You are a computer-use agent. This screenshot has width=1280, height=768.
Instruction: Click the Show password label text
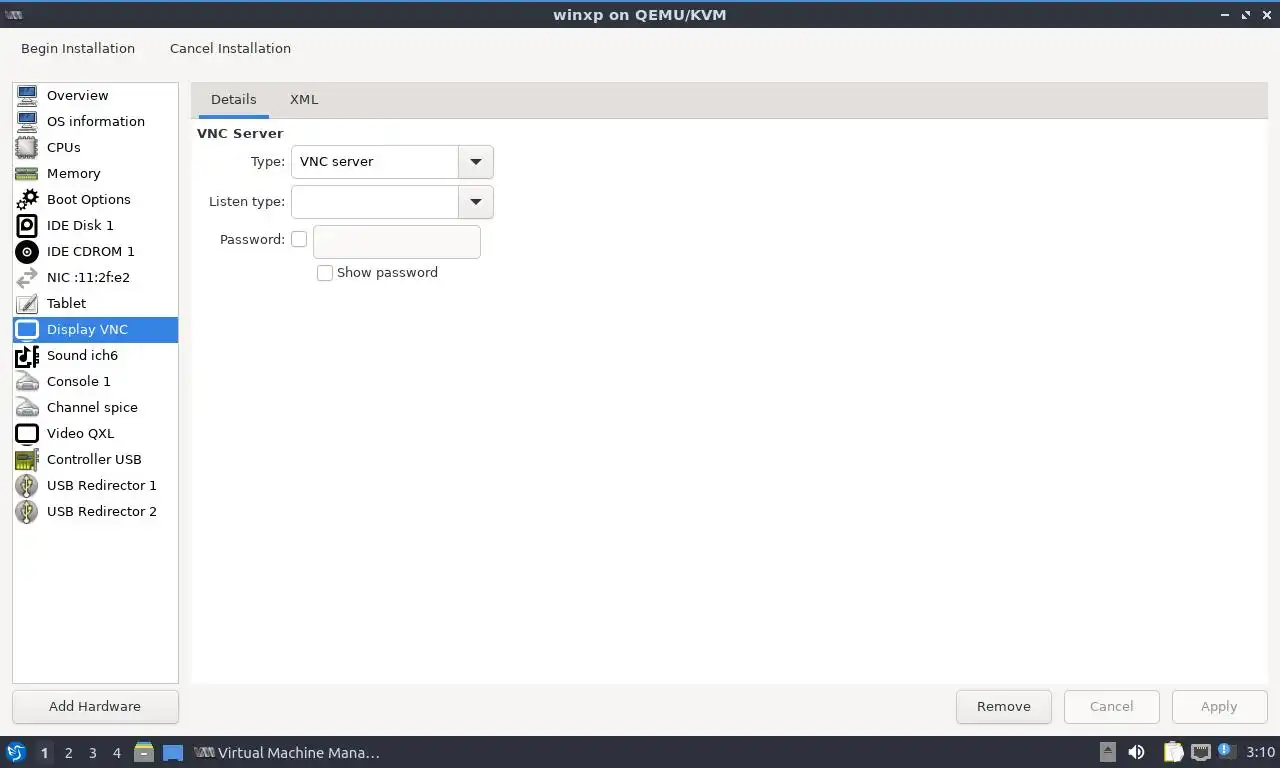pos(388,272)
